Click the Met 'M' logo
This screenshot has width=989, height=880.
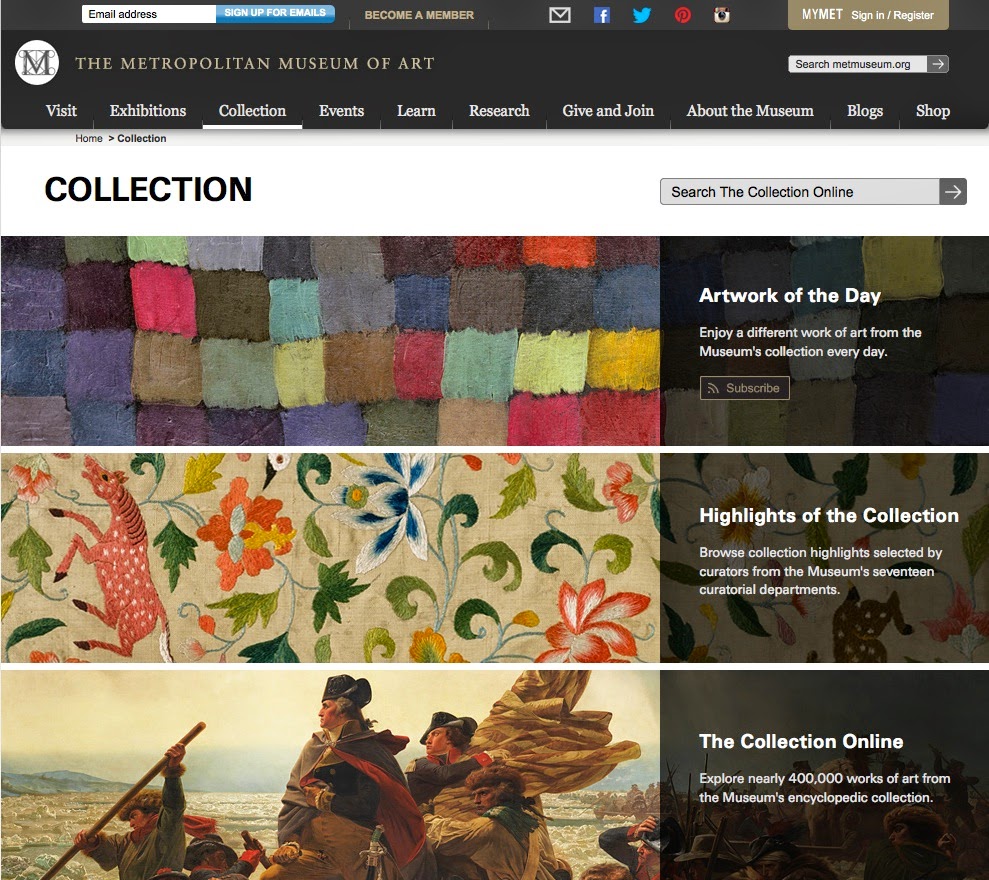click(37, 62)
